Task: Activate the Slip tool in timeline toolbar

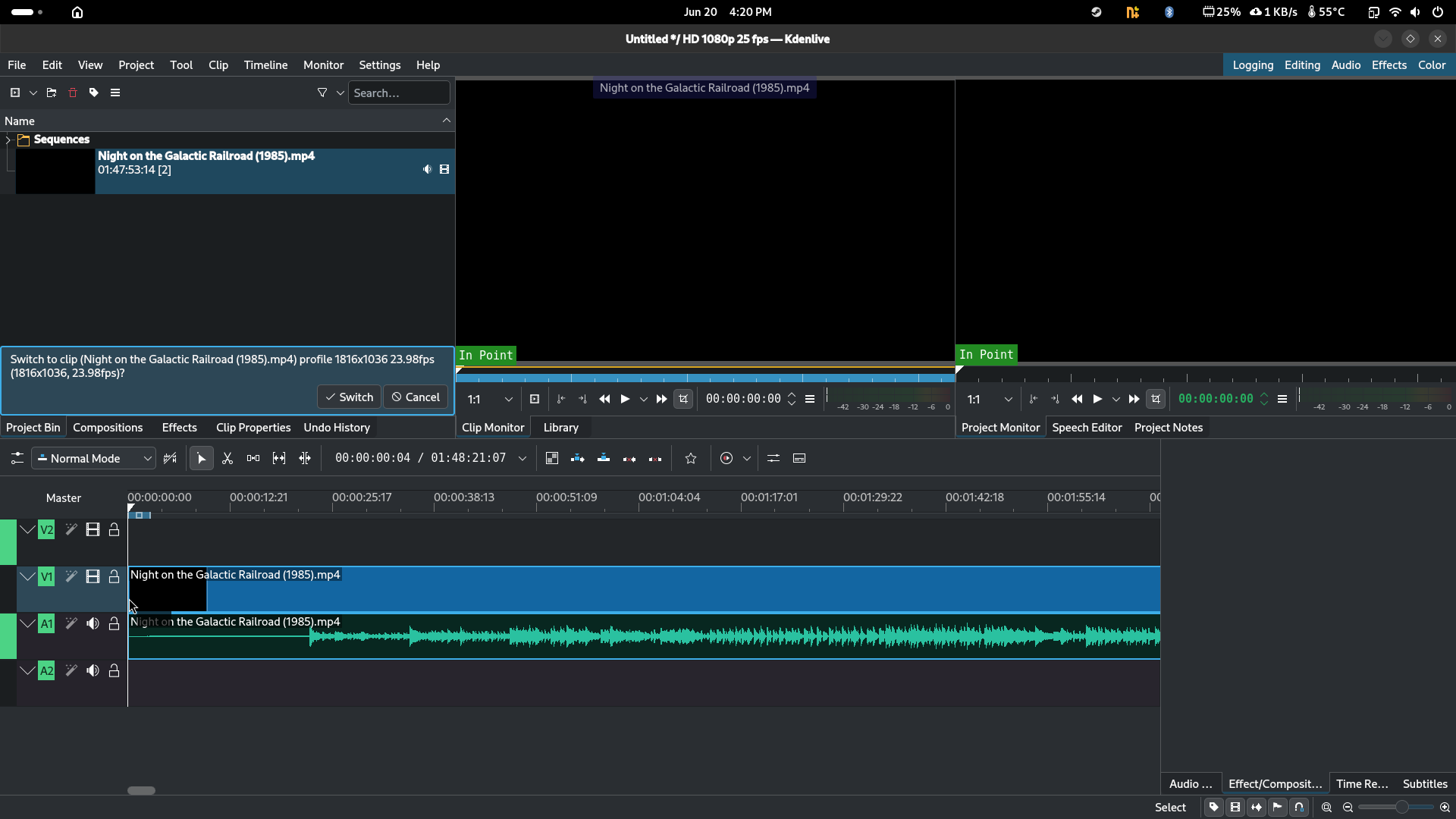Action: coord(279,459)
